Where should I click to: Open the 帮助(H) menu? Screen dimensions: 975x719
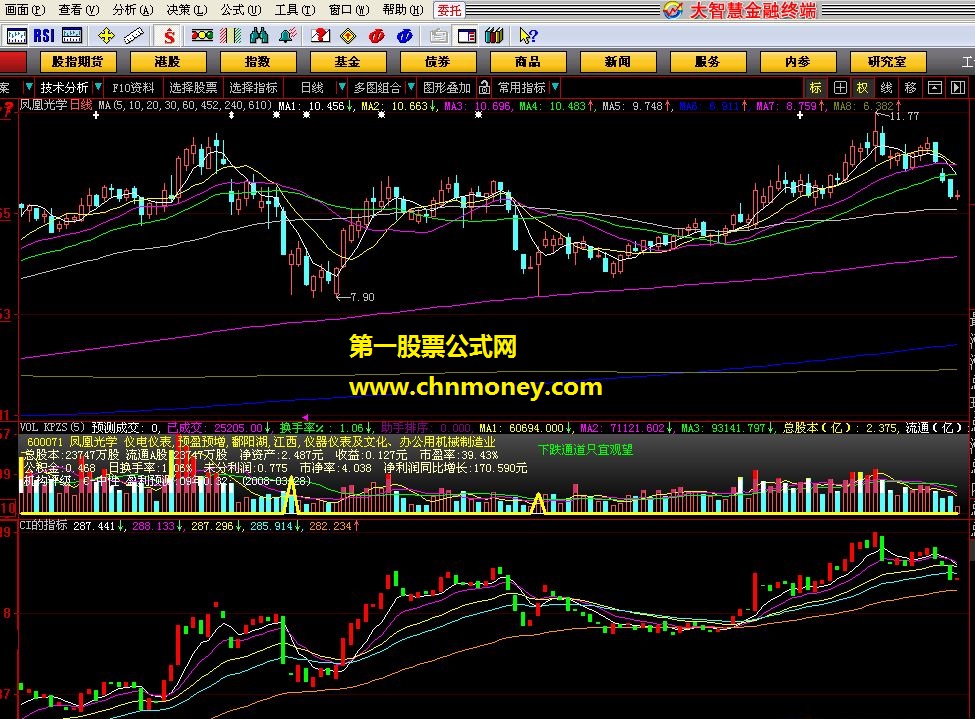pyautogui.click(x=403, y=10)
